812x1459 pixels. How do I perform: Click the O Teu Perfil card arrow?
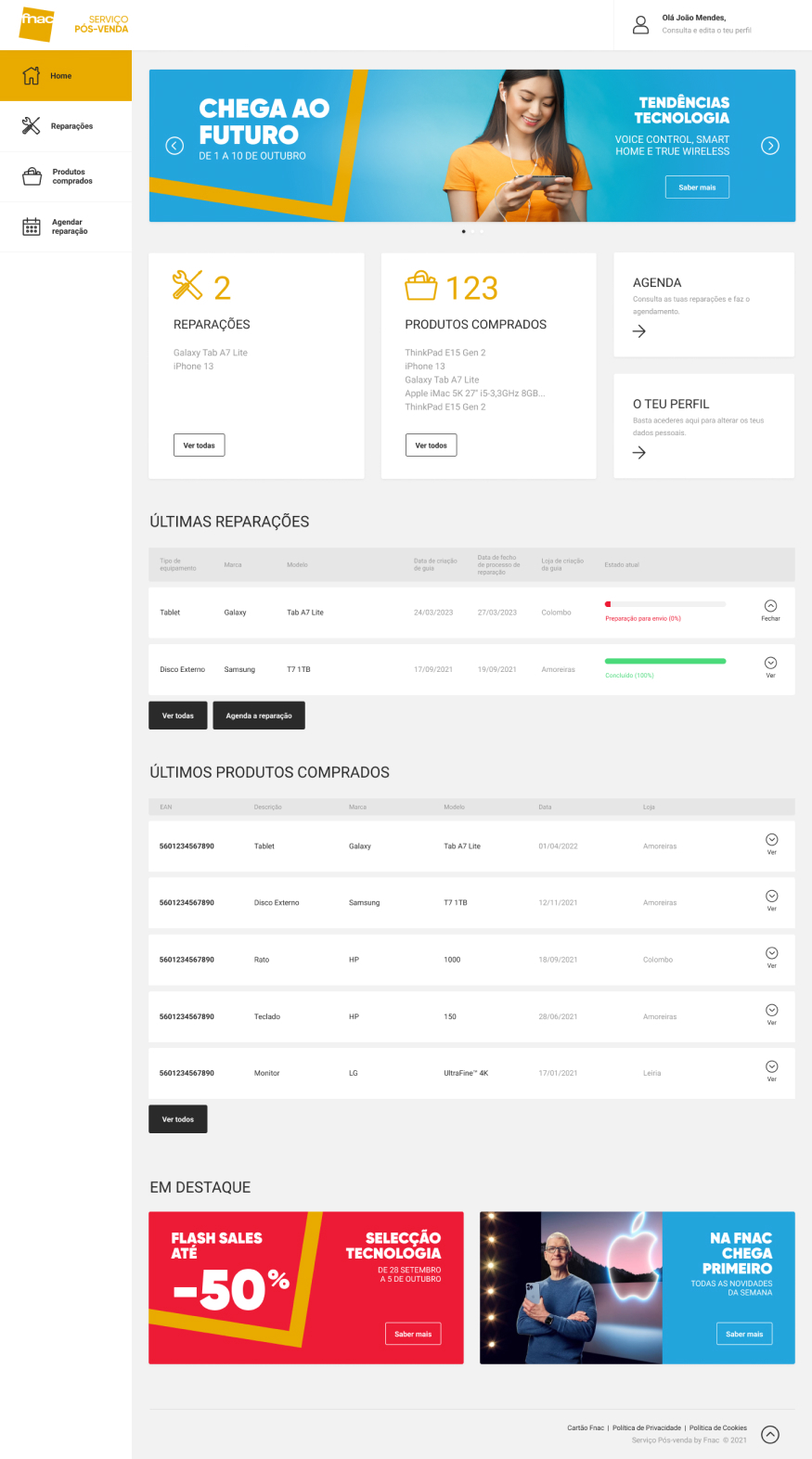(639, 453)
